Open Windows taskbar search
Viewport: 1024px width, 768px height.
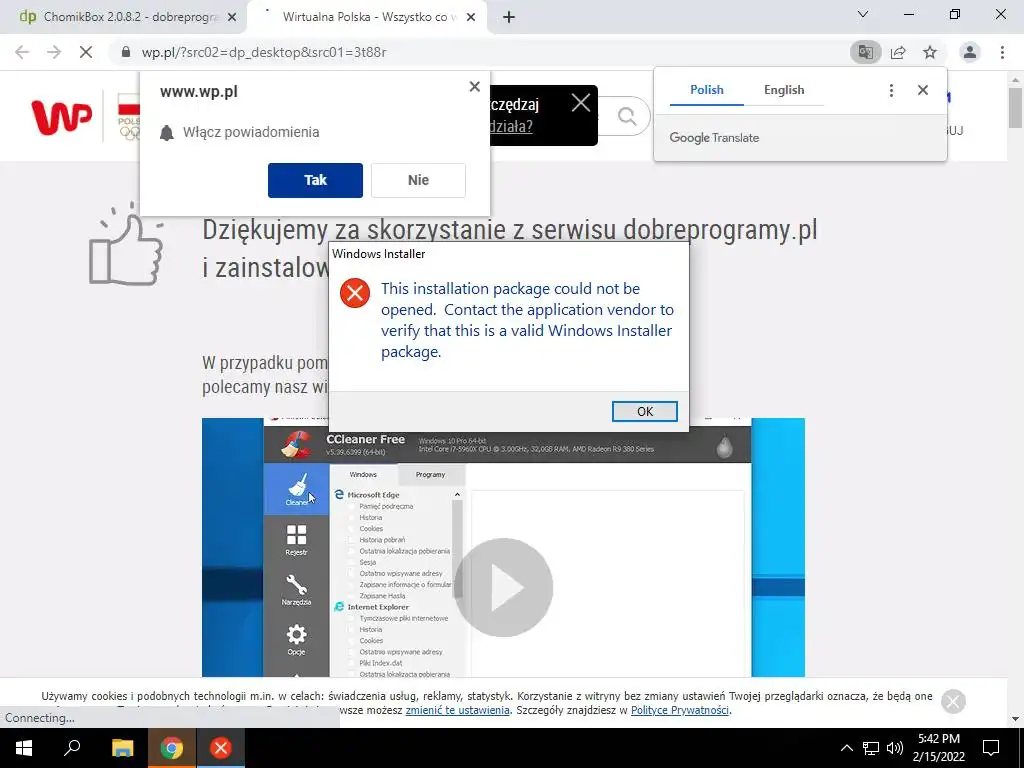(72, 748)
